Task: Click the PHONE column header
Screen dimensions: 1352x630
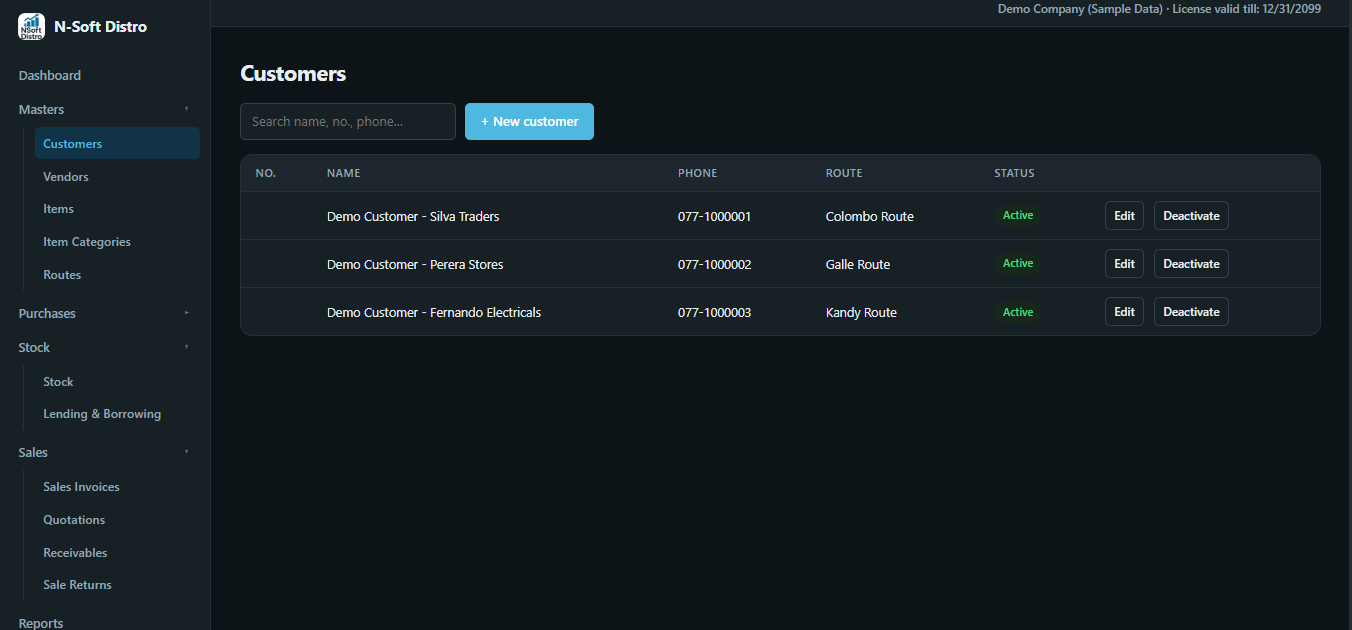Action: click(x=697, y=173)
